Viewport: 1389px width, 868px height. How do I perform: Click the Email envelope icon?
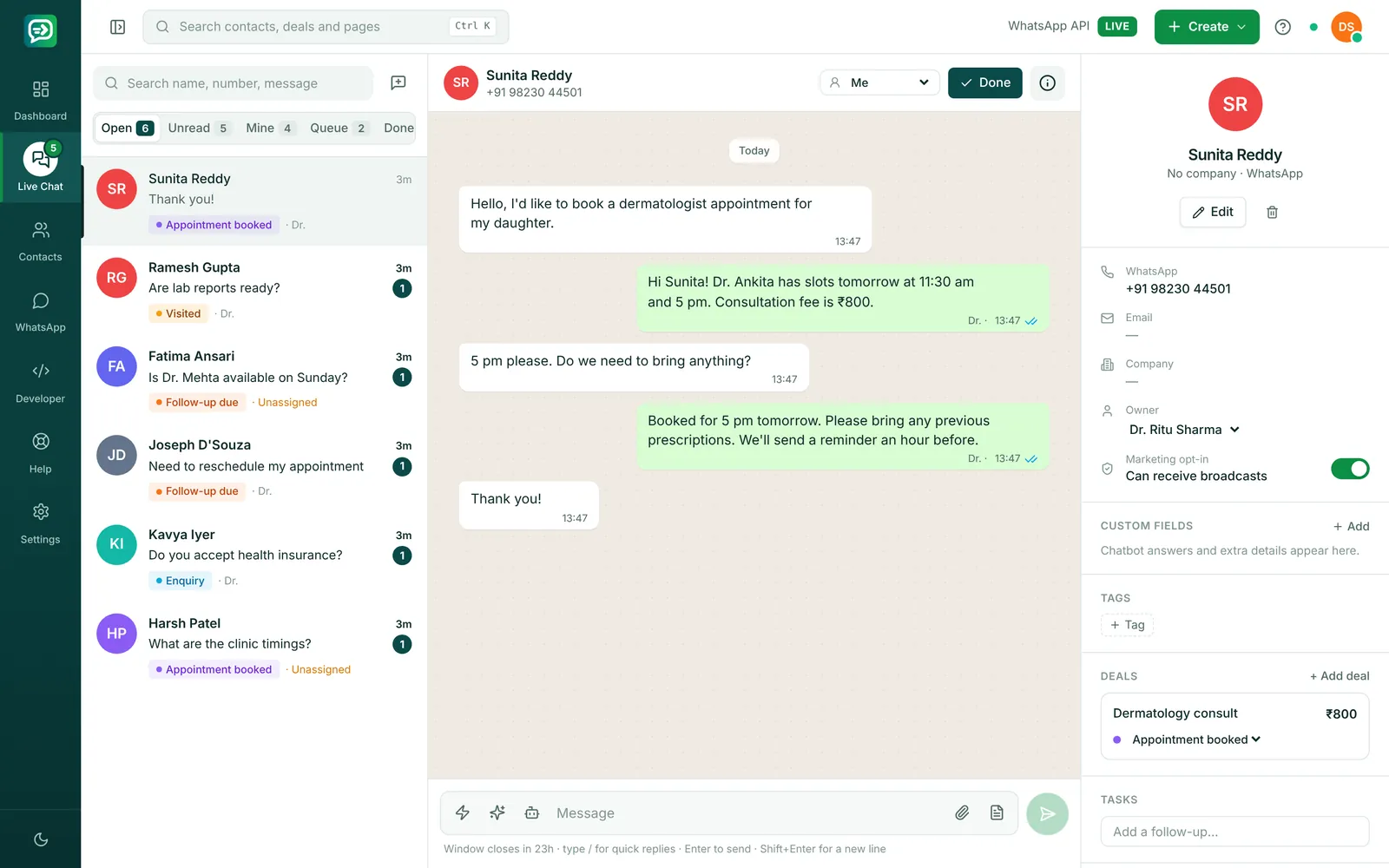(x=1107, y=319)
